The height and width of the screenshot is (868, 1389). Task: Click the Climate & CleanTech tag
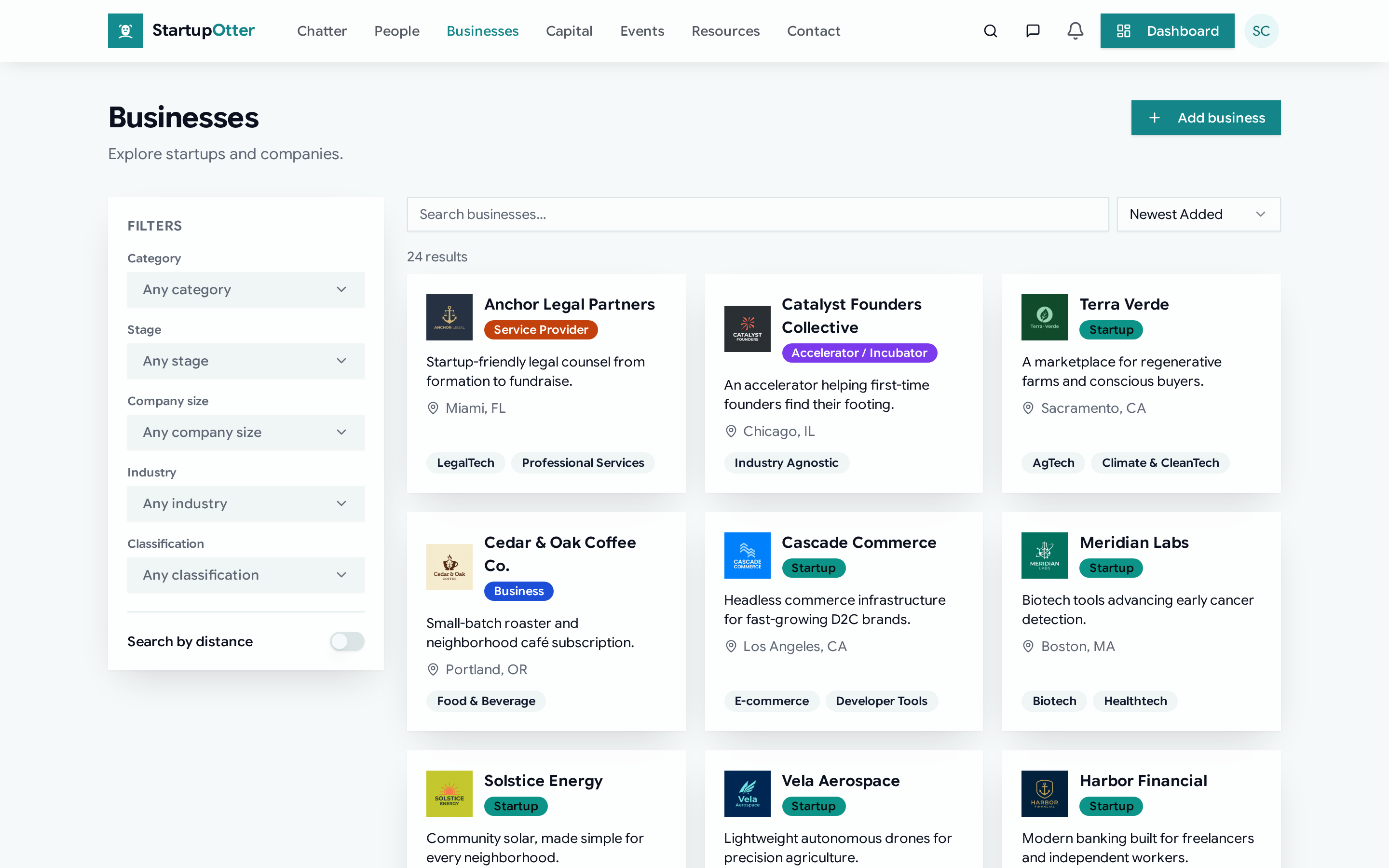1160,463
